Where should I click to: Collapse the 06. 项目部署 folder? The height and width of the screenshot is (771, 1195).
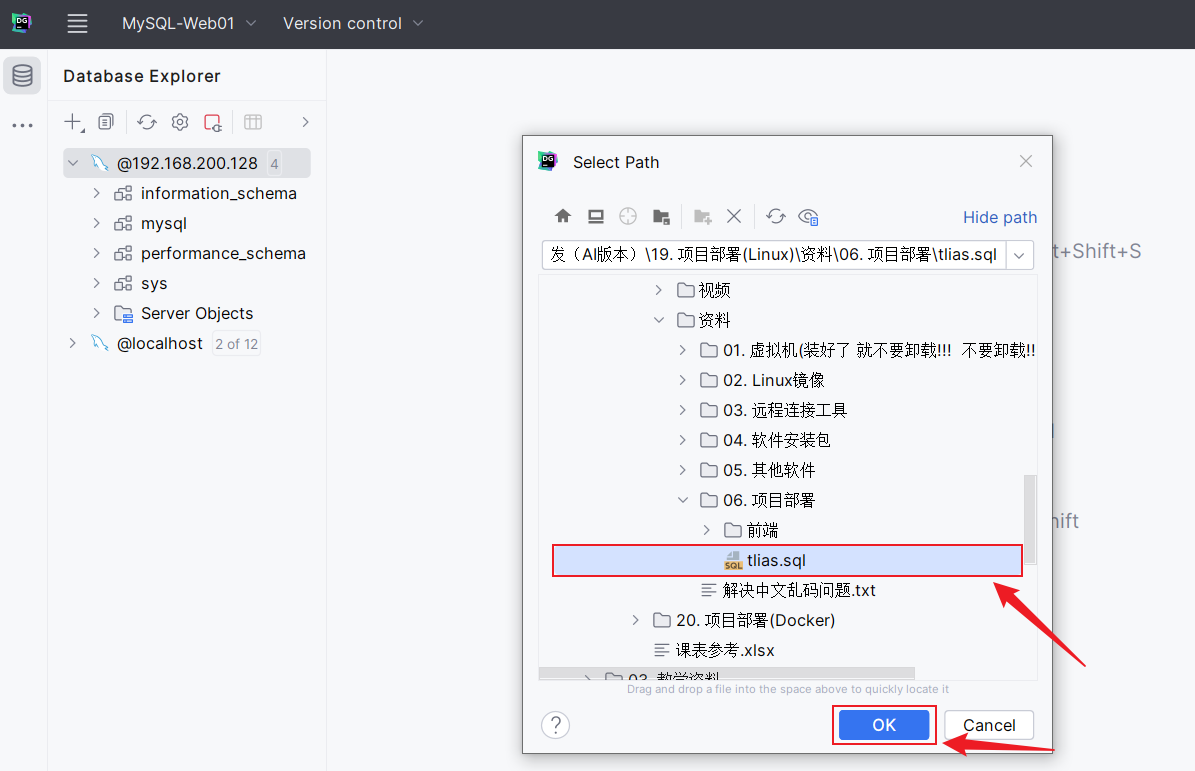click(x=683, y=500)
